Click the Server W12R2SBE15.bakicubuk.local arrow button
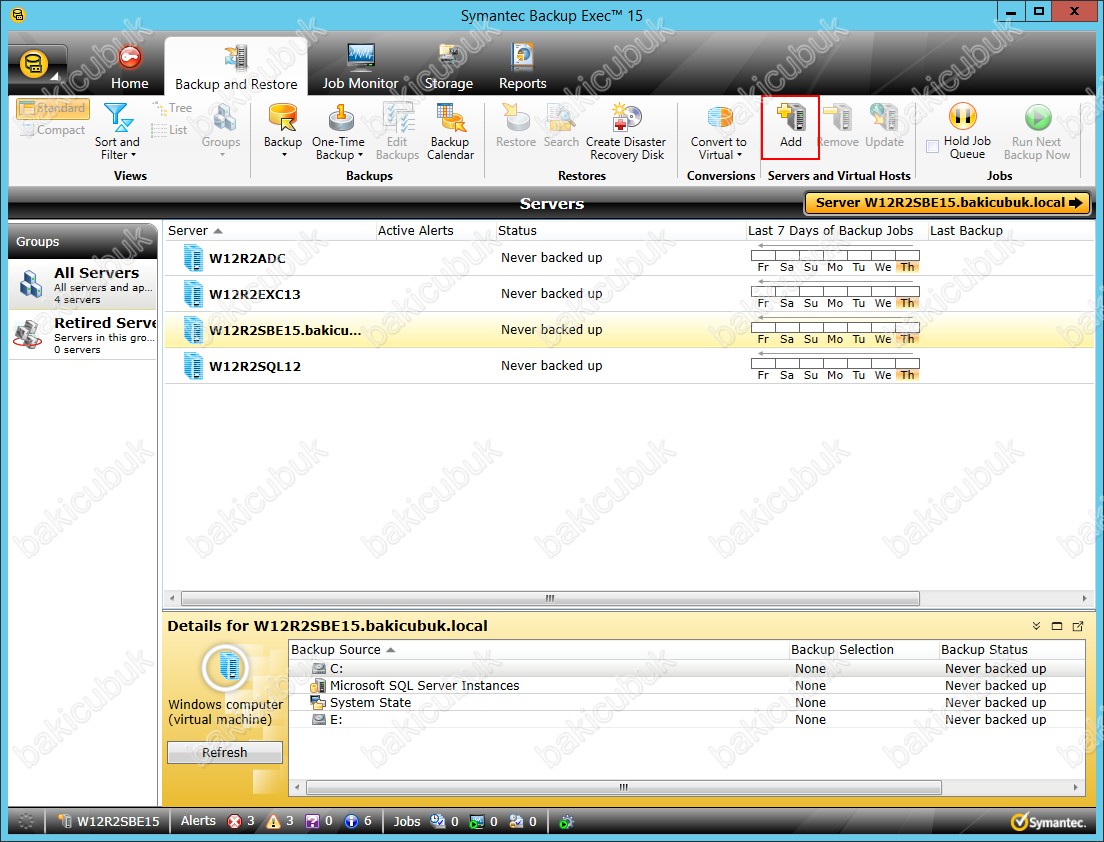The width and height of the screenshot is (1104, 842). 948,203
